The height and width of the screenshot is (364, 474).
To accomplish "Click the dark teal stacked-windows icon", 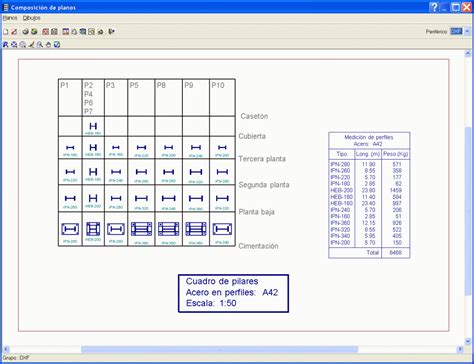I will [83, 32].
